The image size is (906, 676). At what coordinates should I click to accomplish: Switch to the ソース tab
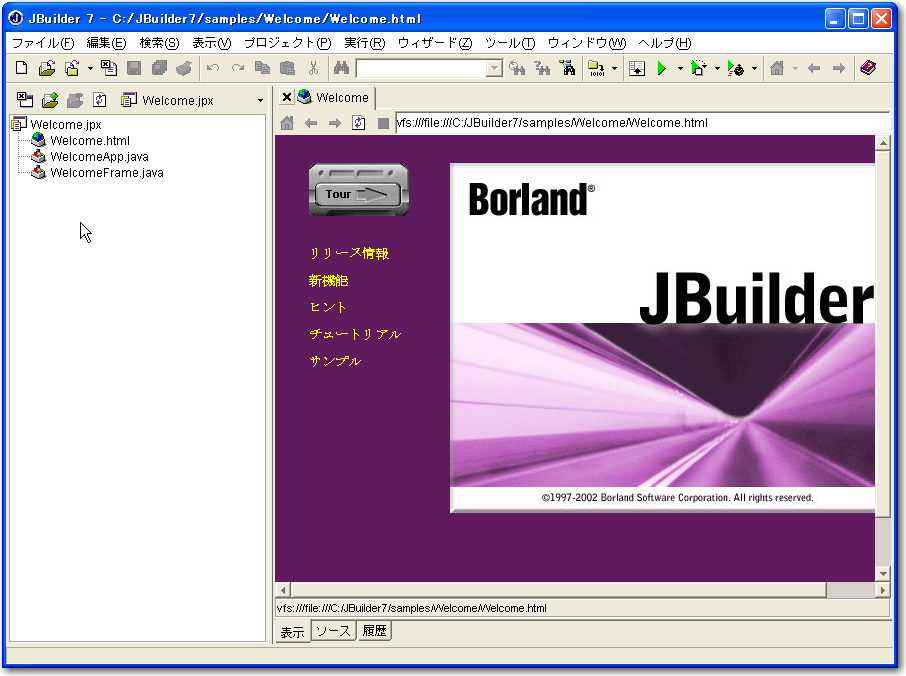point(333,631)
